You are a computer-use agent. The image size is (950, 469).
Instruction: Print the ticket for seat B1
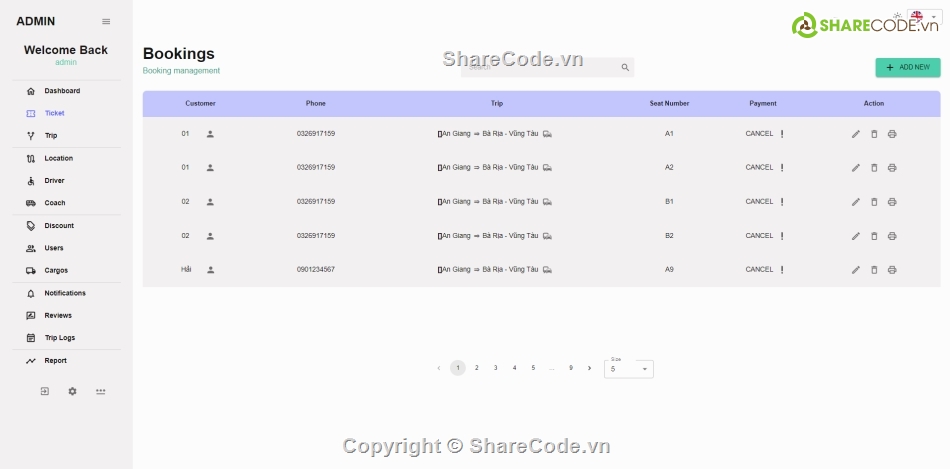(892, 202)
